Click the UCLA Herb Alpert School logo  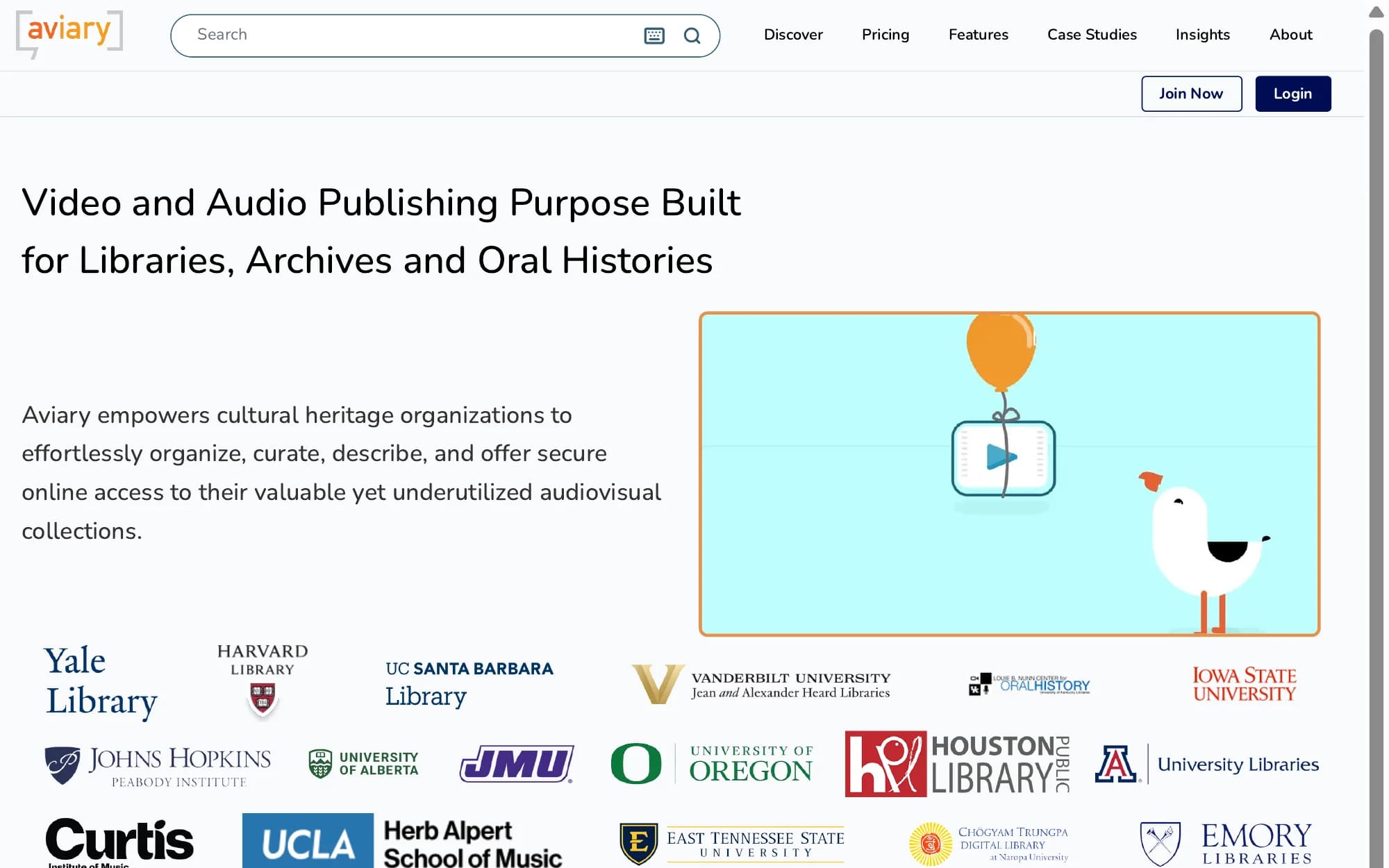coord(402,841)
